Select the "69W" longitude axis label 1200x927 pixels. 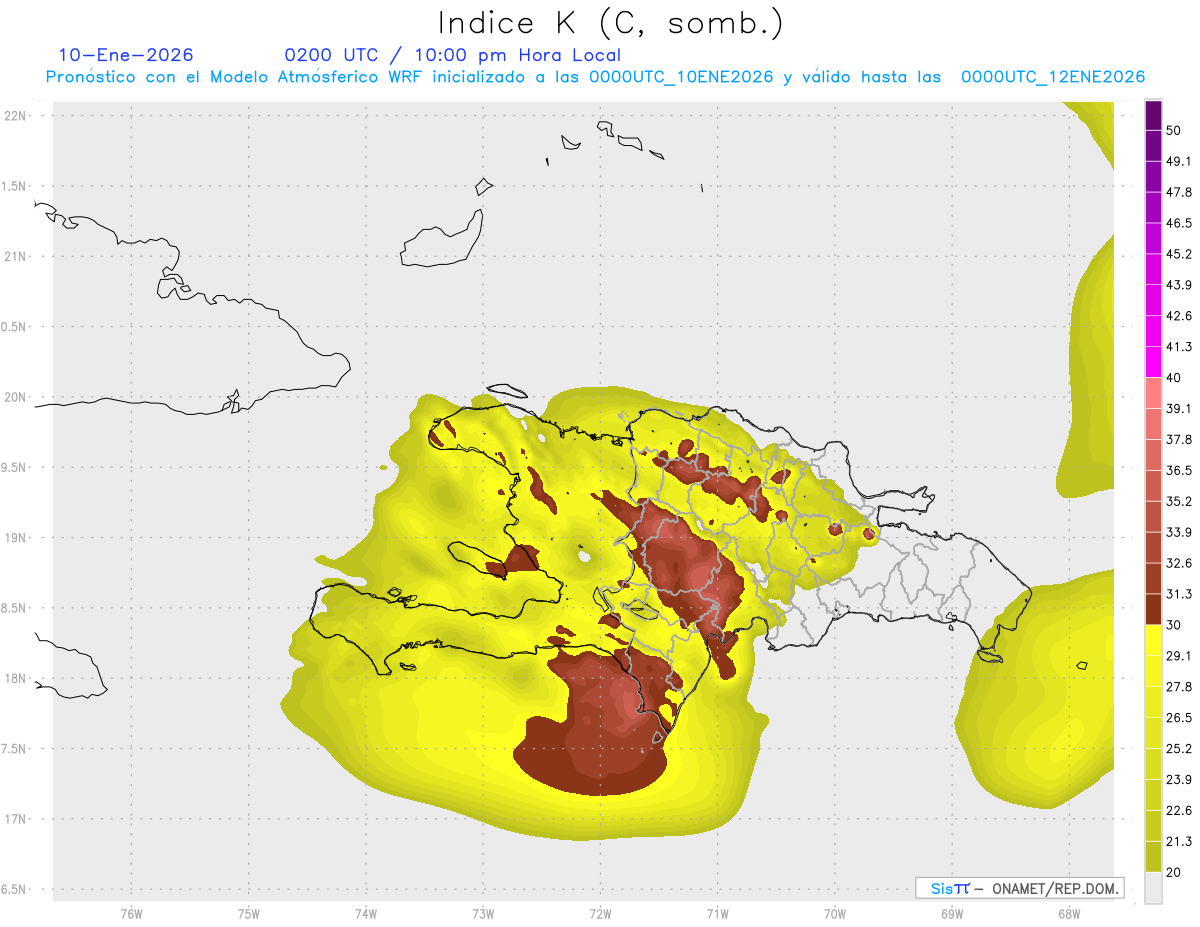952,913
